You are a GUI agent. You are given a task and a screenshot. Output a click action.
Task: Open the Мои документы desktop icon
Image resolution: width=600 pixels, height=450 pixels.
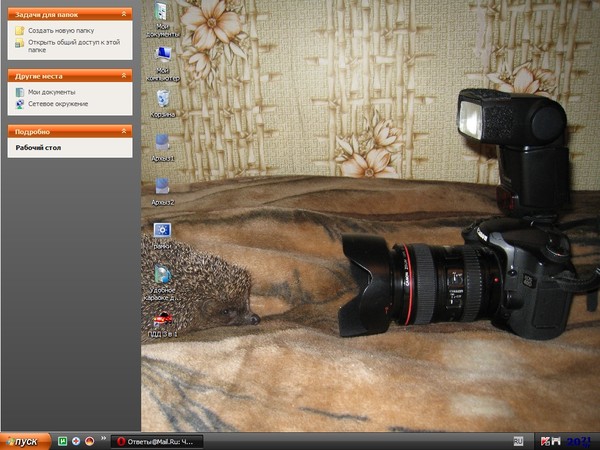tap(163, 11)
